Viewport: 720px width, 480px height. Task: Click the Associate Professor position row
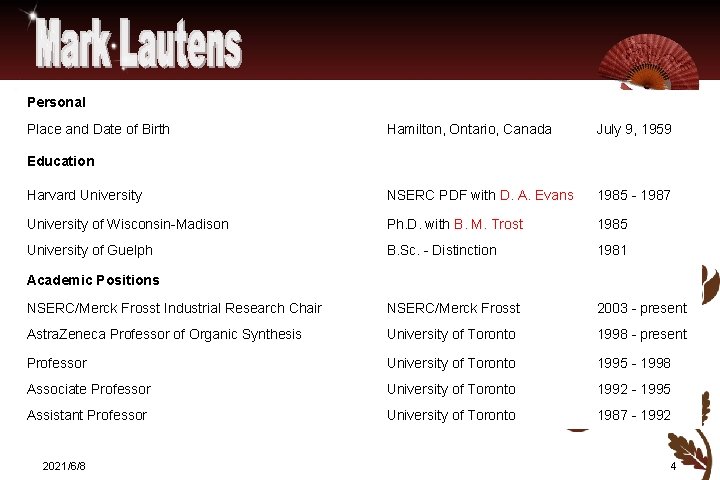[x=89, y=389]
